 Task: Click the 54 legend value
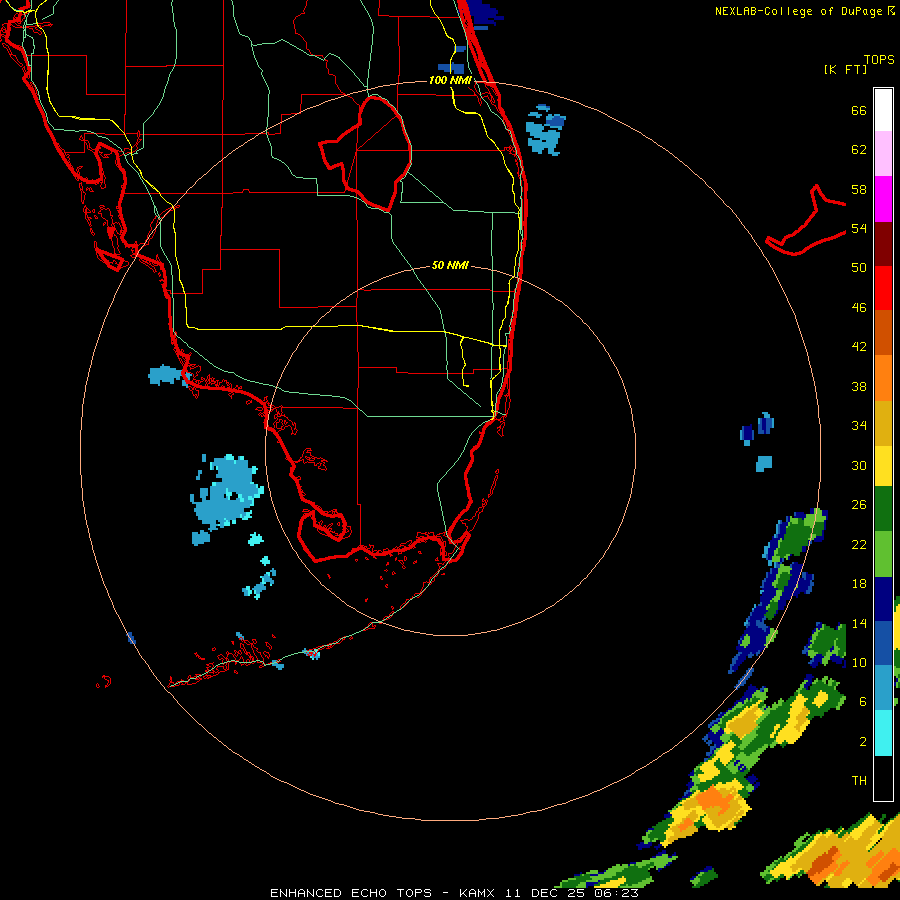click(859, 228)
